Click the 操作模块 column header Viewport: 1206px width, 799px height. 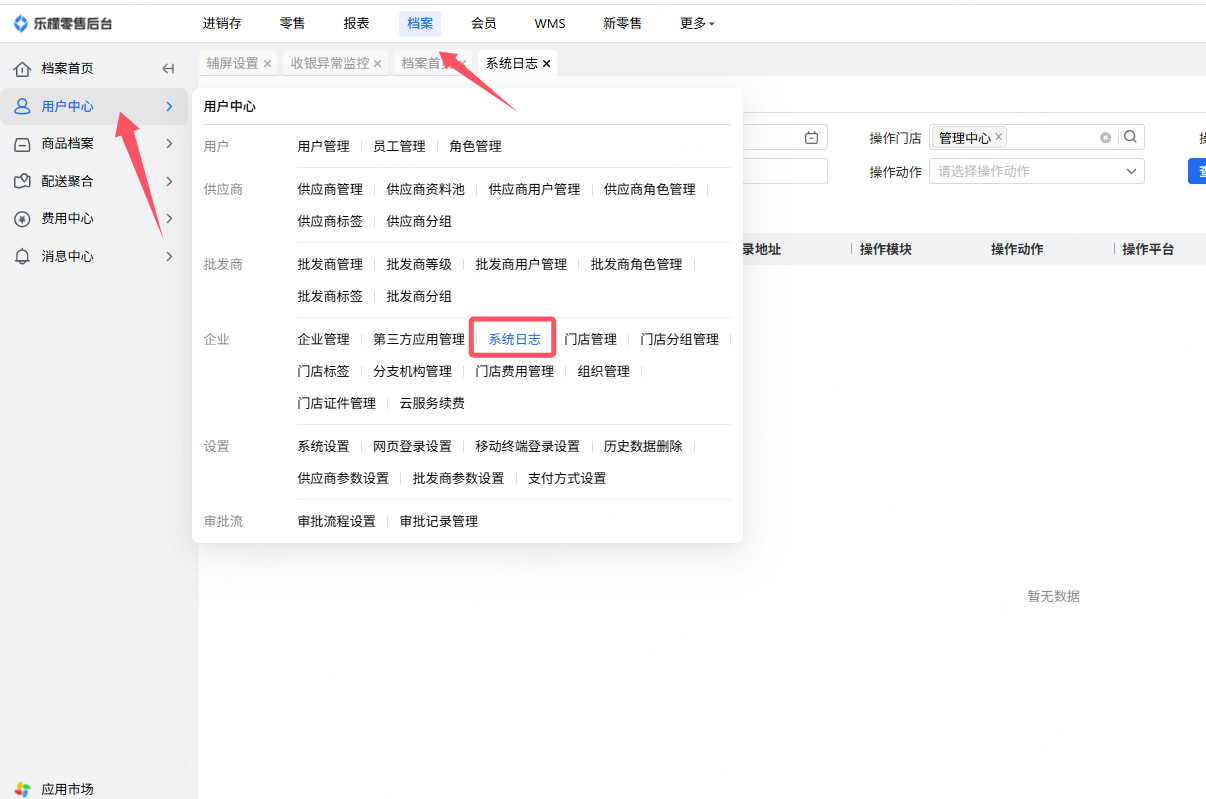[886, 249]
